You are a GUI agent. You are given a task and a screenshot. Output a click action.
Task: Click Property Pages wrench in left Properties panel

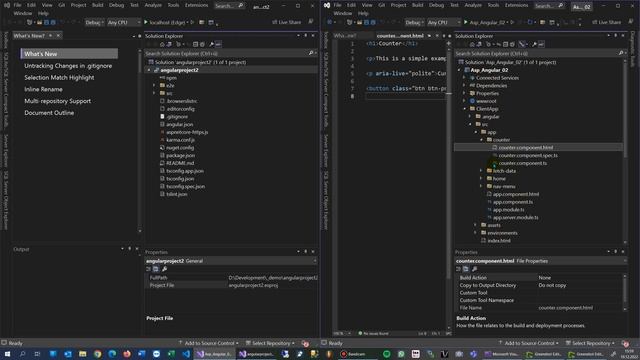coord(164,269)
